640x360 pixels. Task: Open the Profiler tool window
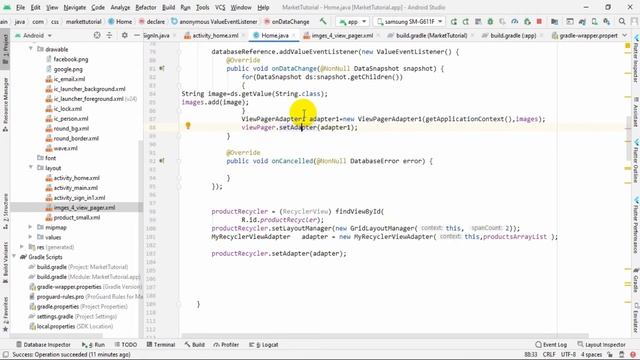click(x=226, y=345)
